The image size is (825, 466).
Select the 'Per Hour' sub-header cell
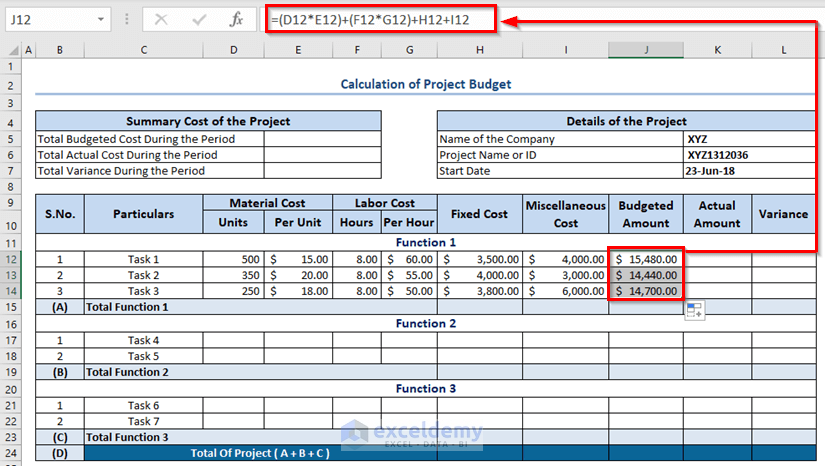click(409, 222)
